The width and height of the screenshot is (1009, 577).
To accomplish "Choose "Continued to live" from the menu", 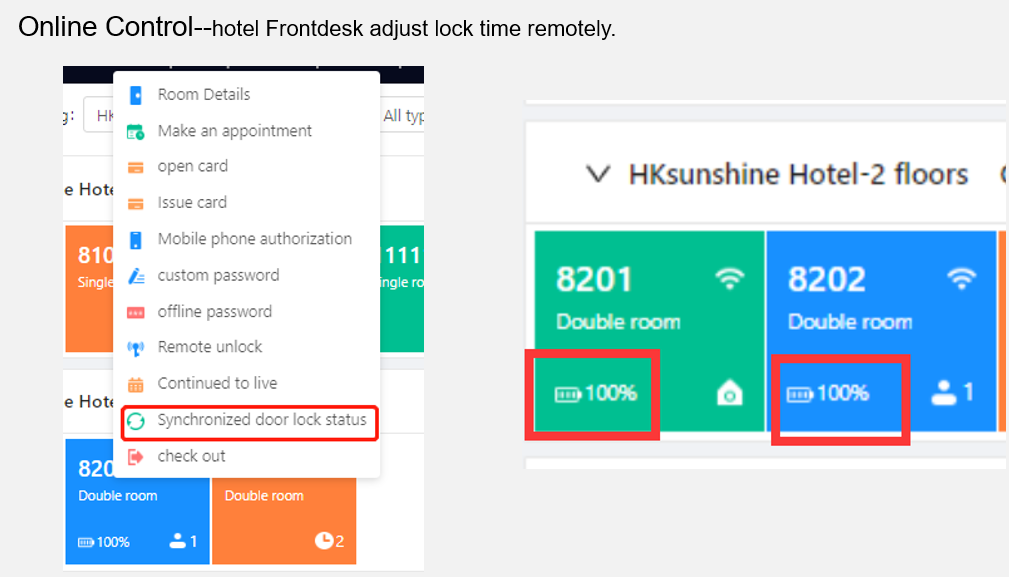I will 217,384.
